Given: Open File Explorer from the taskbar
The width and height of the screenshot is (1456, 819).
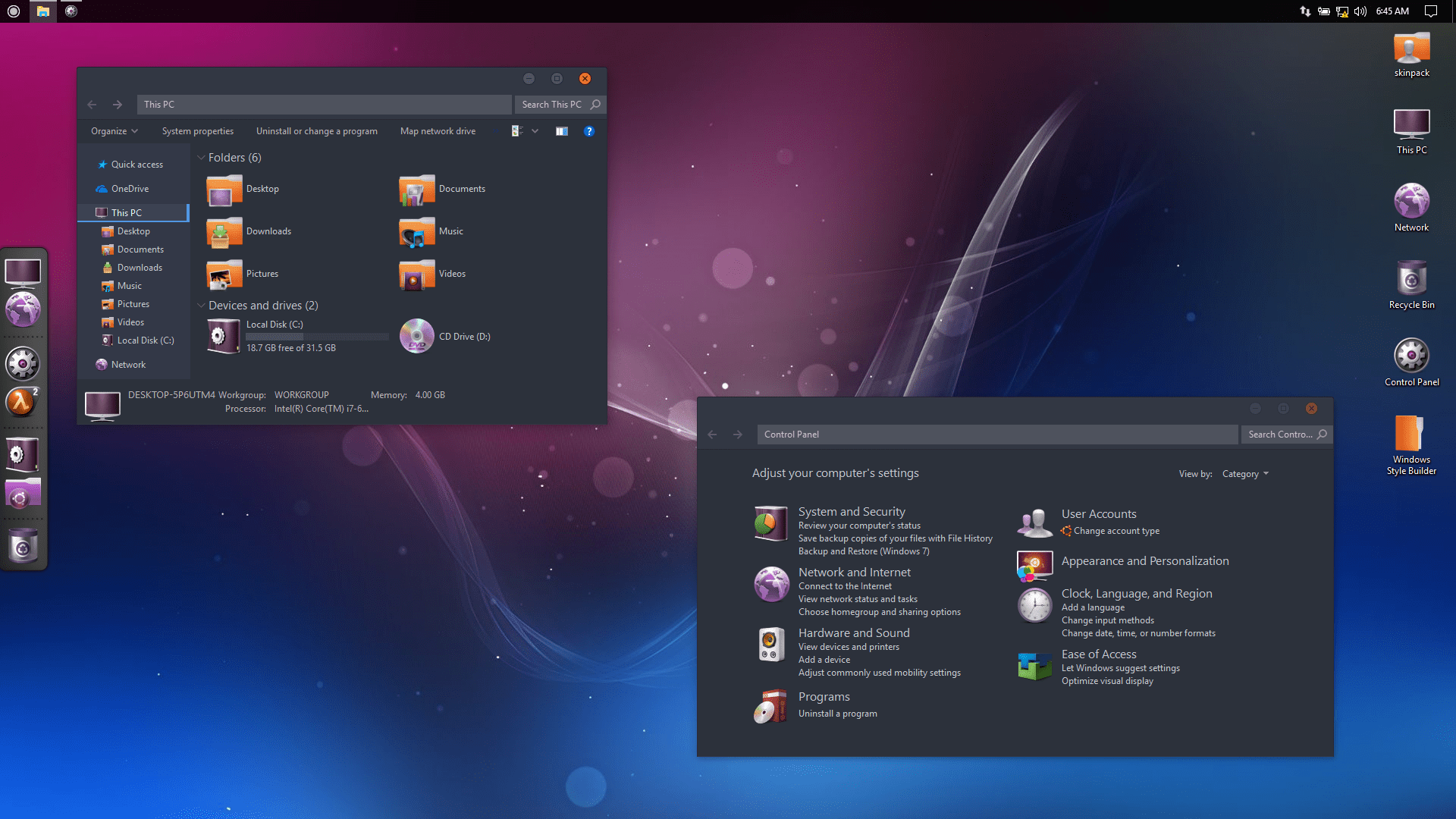Looking at the screenshot, I should pyautogui.click(x=43, y=11).
